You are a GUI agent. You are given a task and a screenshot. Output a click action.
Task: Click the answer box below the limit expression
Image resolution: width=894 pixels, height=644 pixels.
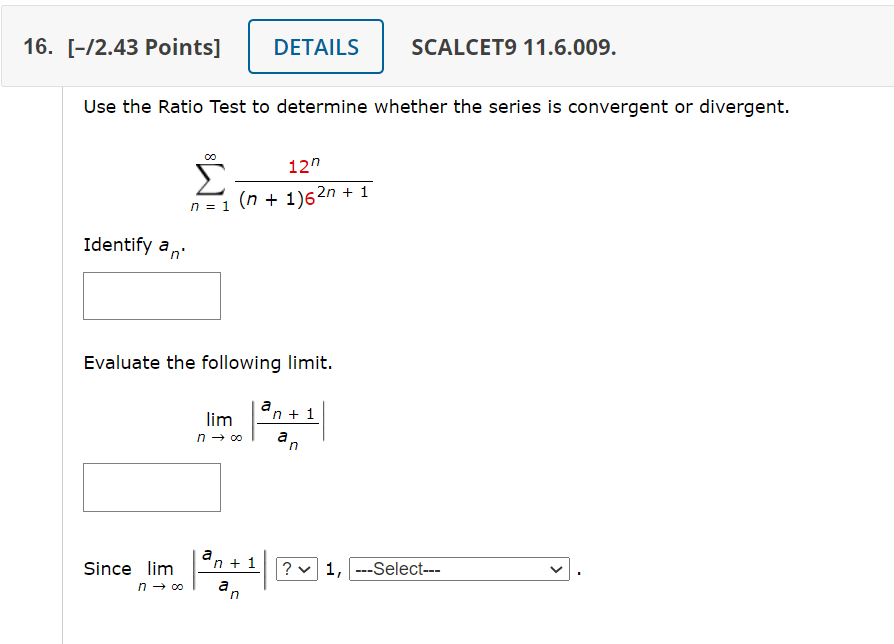(x=151, y=487)
